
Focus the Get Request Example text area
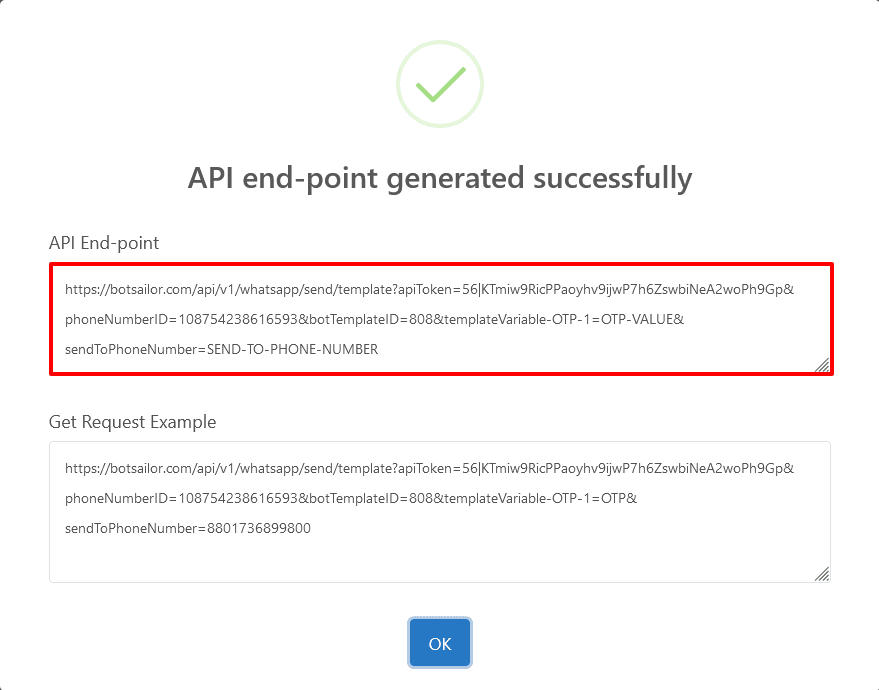point(440,511)
